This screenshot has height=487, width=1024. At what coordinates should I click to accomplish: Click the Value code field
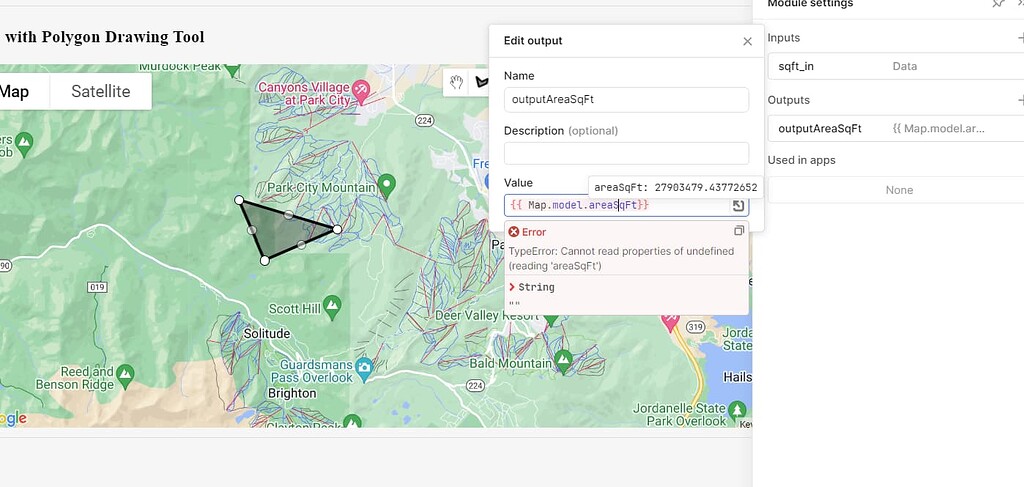coord(615,205)
